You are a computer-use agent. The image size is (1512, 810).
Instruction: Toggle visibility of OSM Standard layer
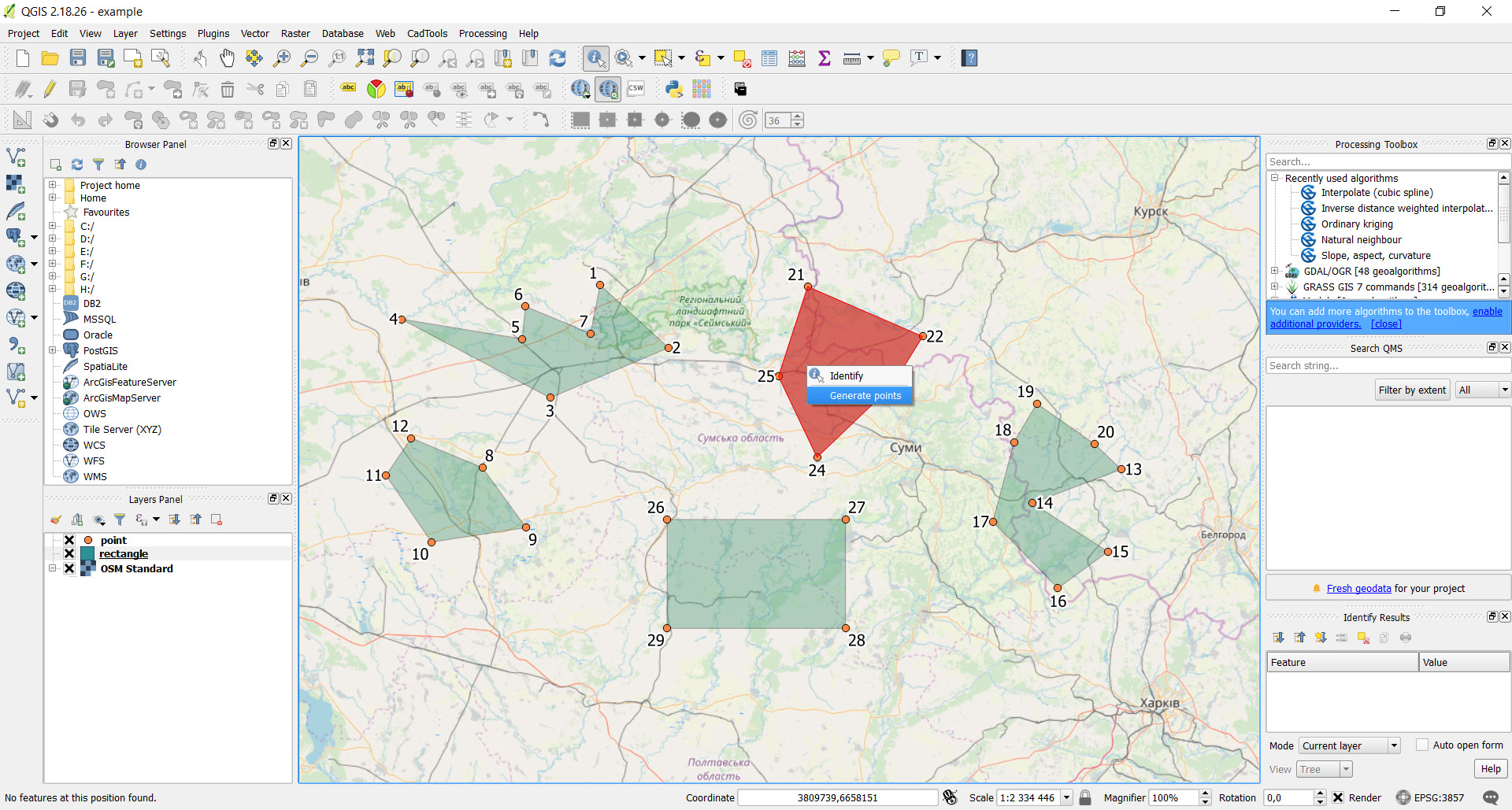tap(69, 568)
